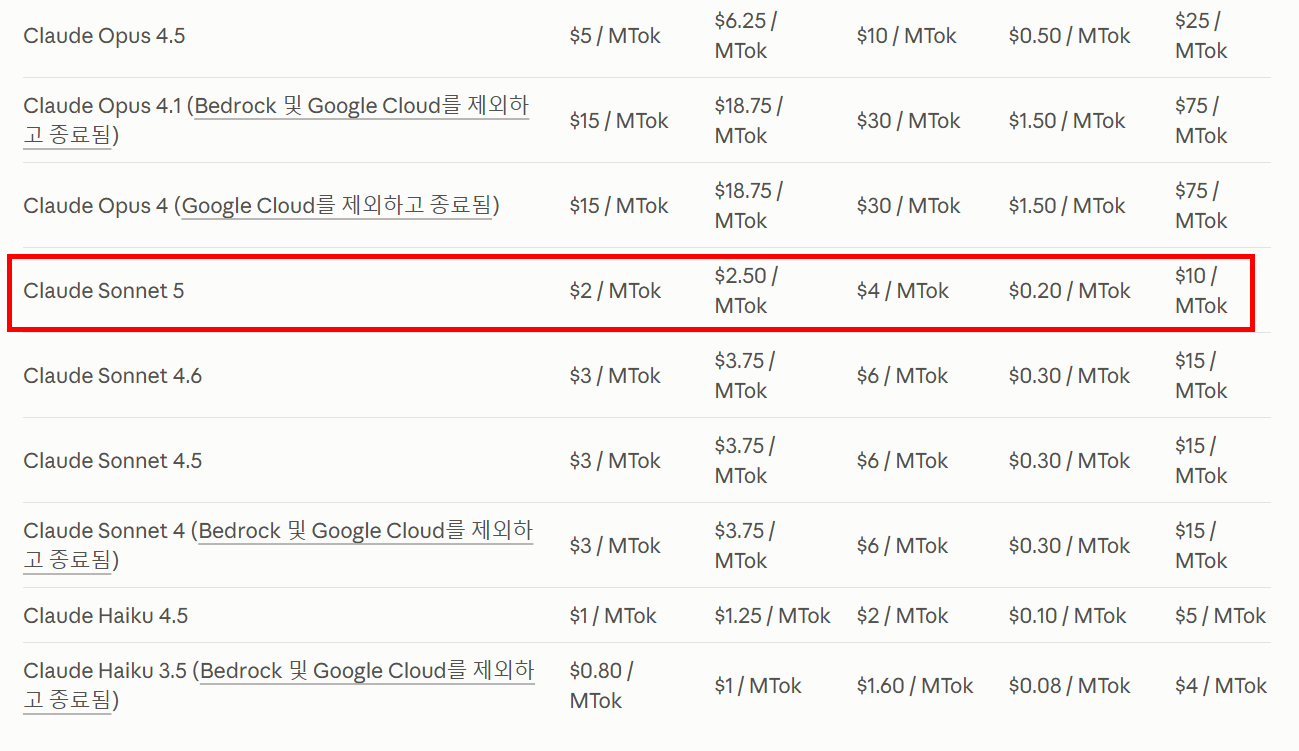Select the Claude Sonnet 4.6 model name
Image resolution: width=1299 pixels, height=751 pixels.
(113, 376)
